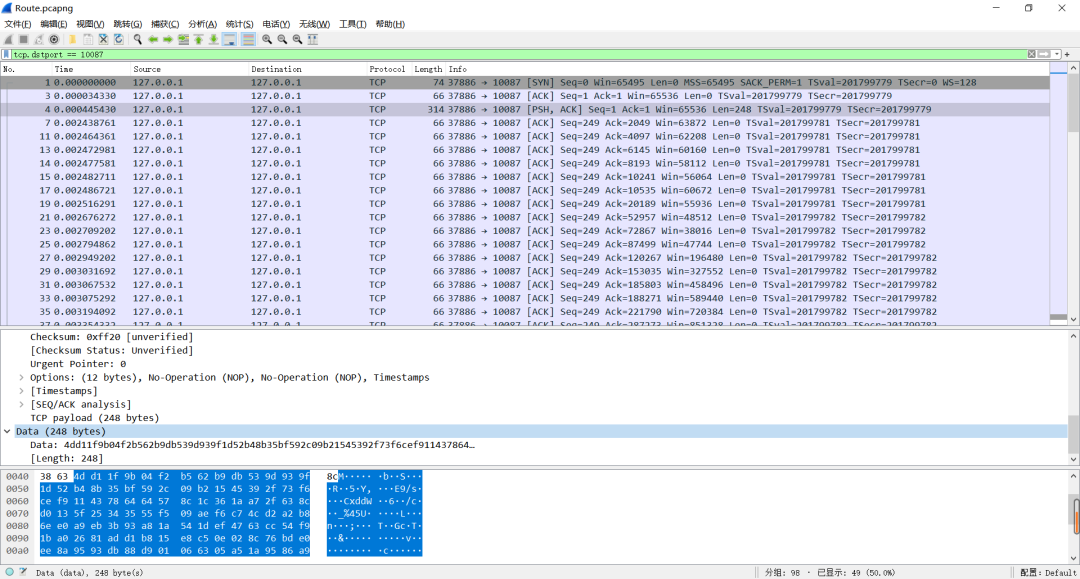Image resolution: width=1080 pixels, height=579 pixels.
Task: Start capture with the shark fin icon
Action: click(8, 39)
